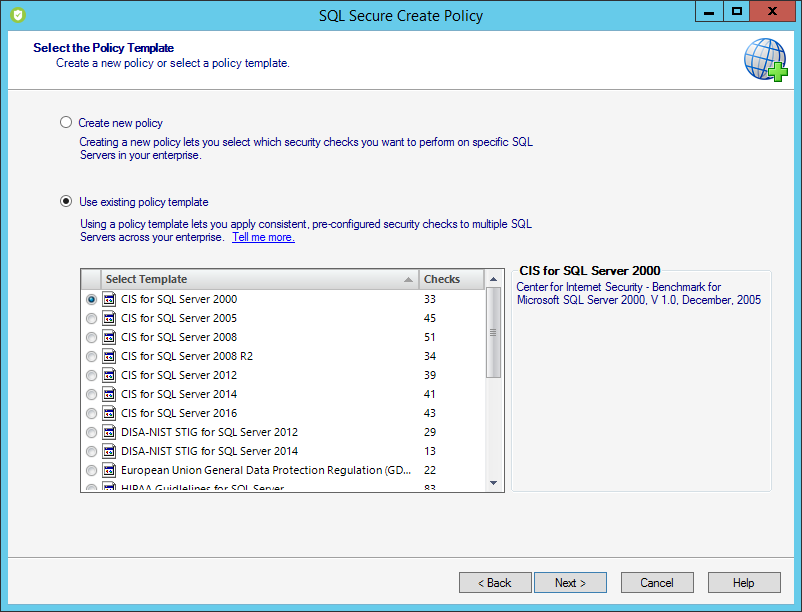Choose the DISA-NIST STIG SQL Server 2014 radio
This screenshot has width=802, height=612.
(92, 451)
